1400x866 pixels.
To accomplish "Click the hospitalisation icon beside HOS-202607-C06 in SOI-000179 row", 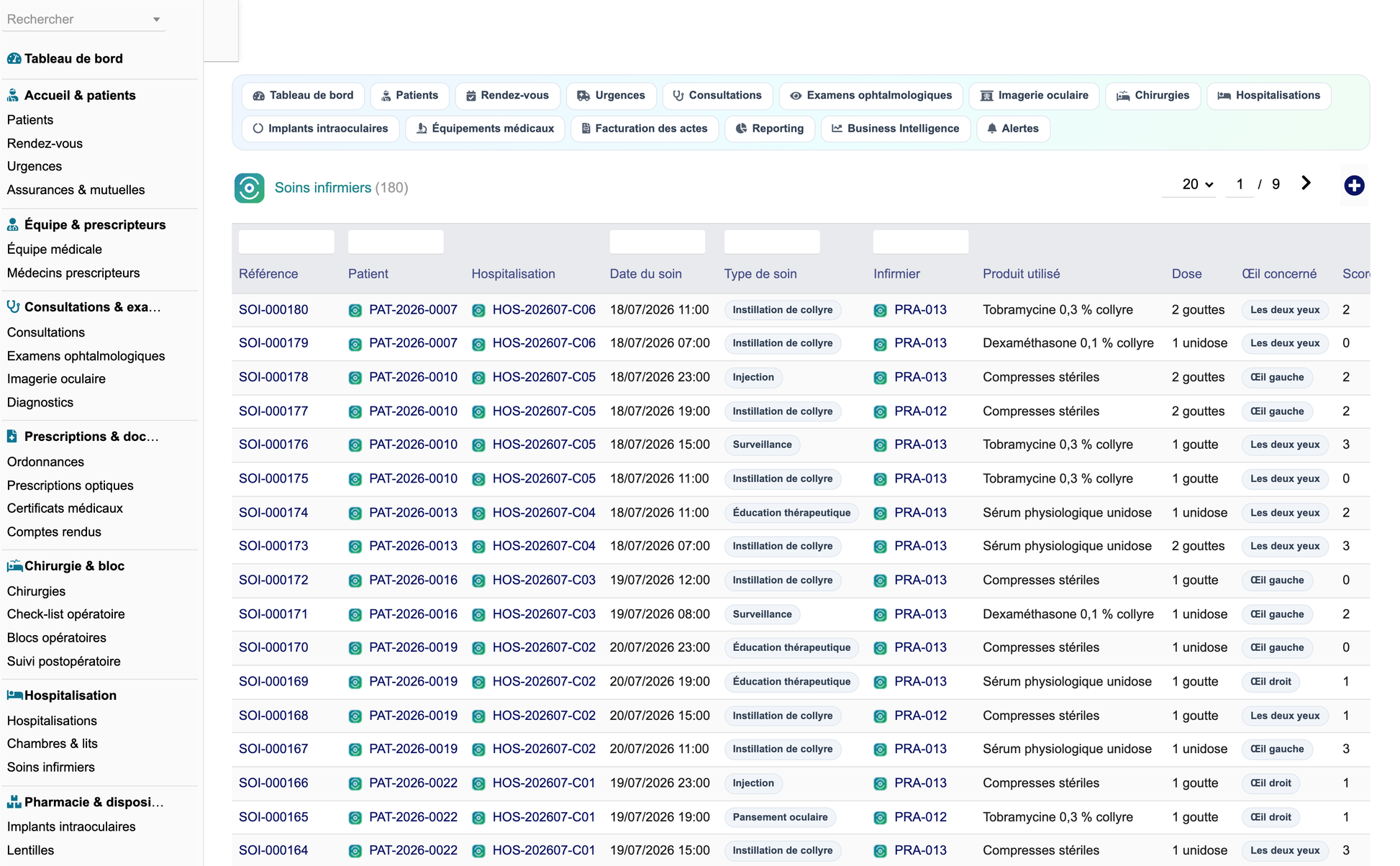I will pyautogui.click(x=478, y=345).
